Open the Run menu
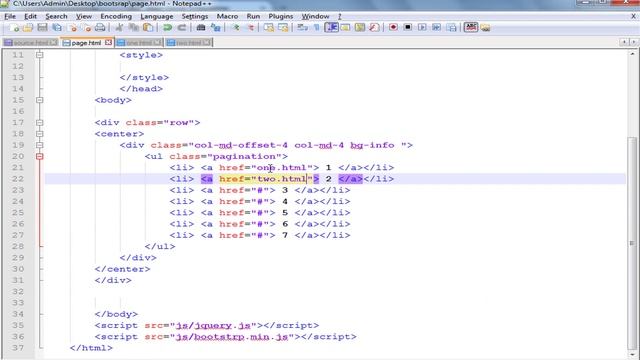This screenshot has width=640, height=360. coord(253,16)
